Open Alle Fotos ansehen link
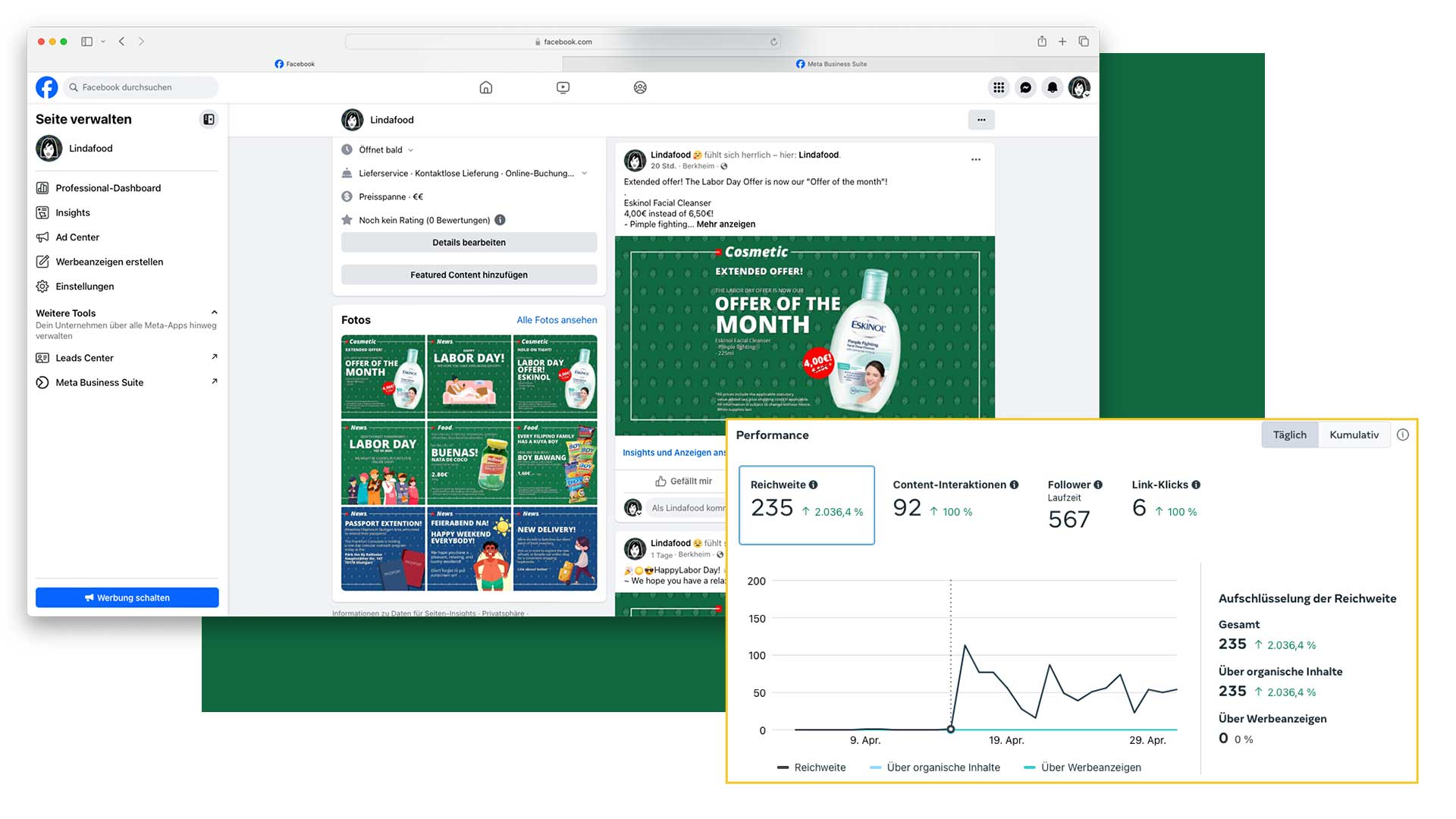This screenshot has height=819, width=1456. 557,320
